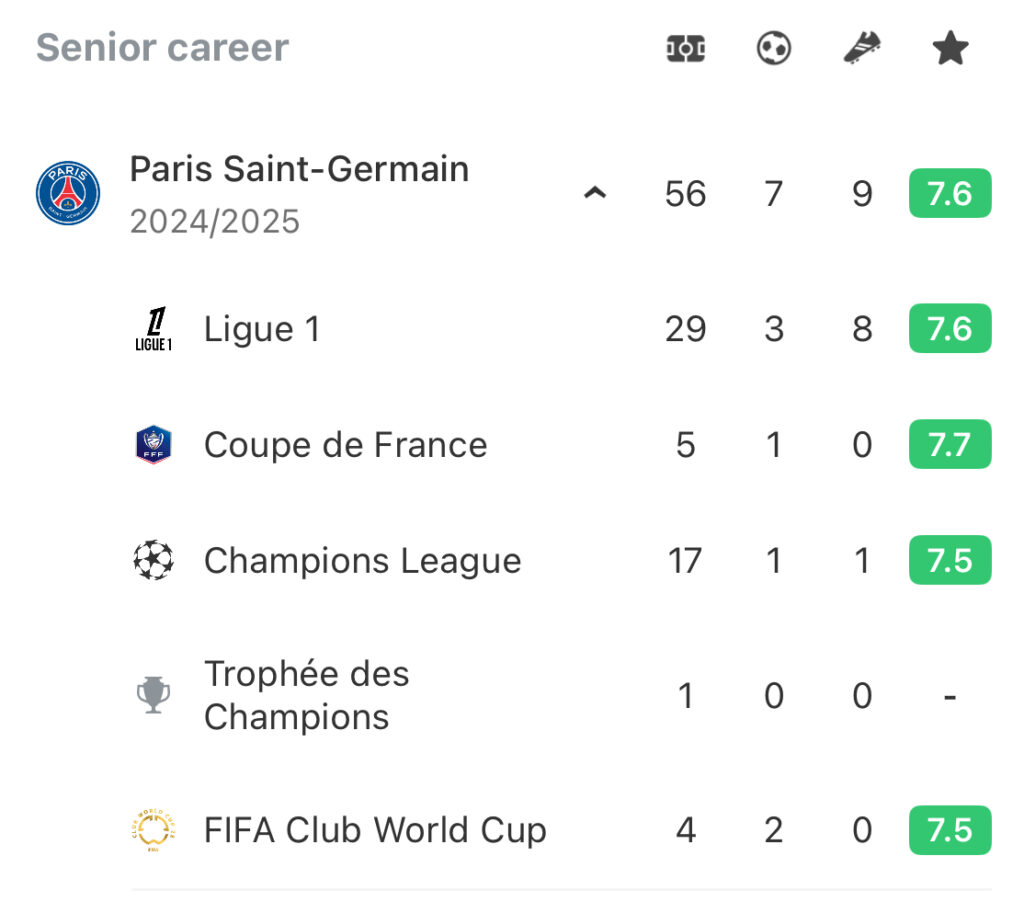Click the FIFA Club World Cup emblem
The height and width of the screenshot is (913, 1024).
click(x=153, y=830)
